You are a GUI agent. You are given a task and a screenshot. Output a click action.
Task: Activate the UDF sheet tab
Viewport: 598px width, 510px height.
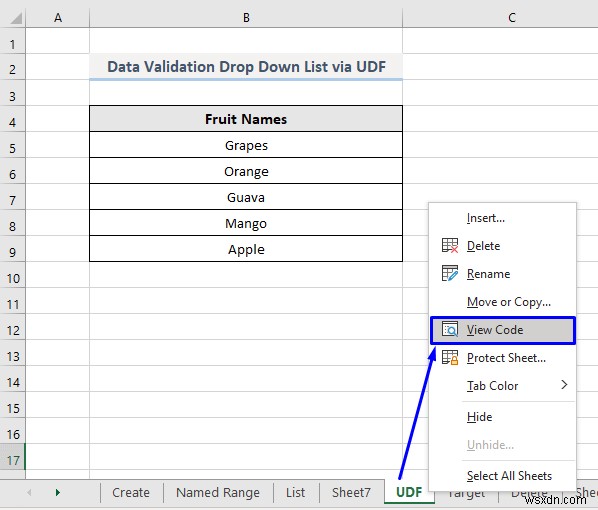click(409, 492)
